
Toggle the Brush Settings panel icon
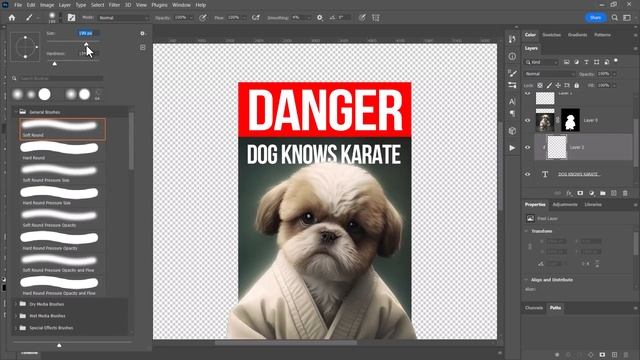tap(71, 18)
